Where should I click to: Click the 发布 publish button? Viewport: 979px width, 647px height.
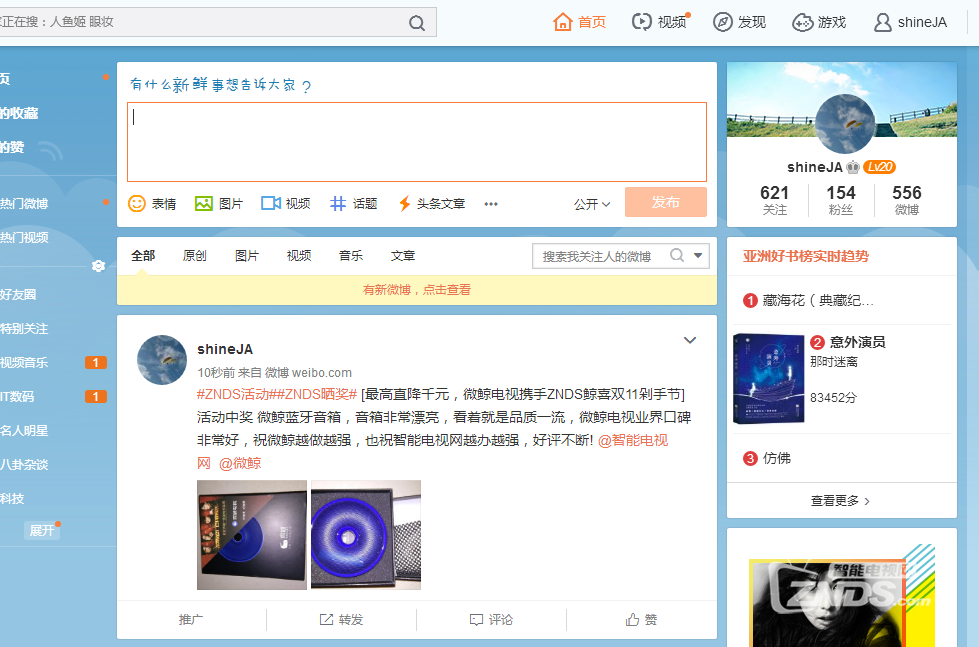tap(666, 202)
